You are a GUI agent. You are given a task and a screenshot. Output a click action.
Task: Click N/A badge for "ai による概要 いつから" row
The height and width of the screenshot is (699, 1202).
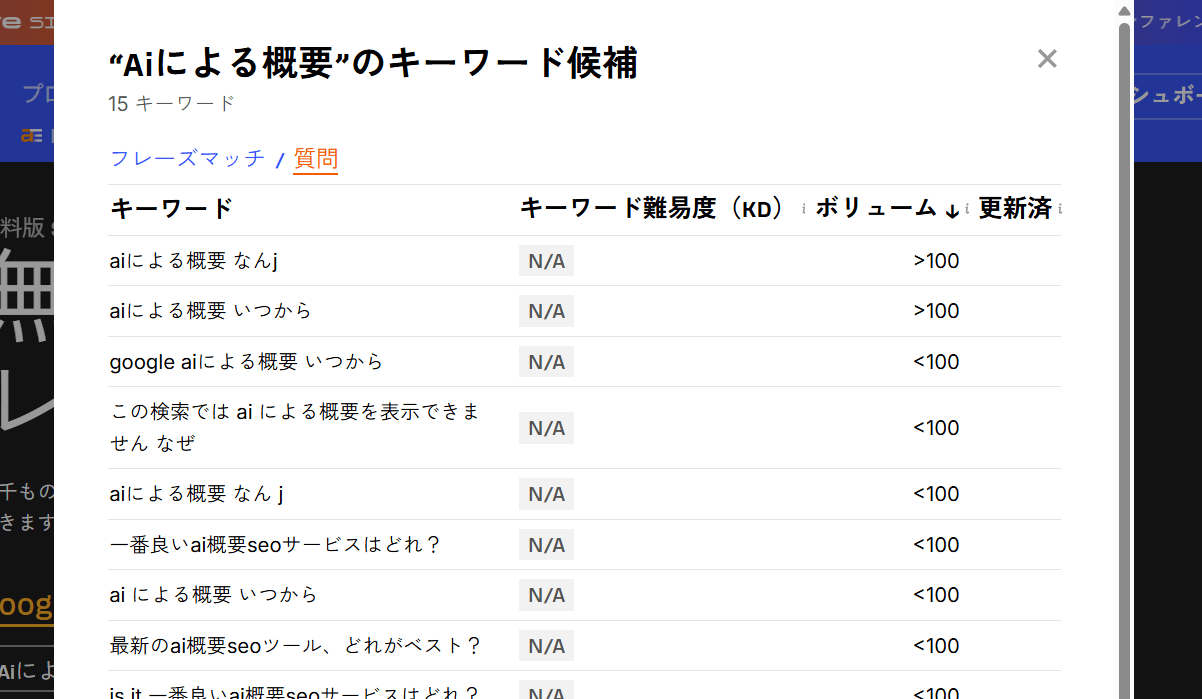pos(545,594)
